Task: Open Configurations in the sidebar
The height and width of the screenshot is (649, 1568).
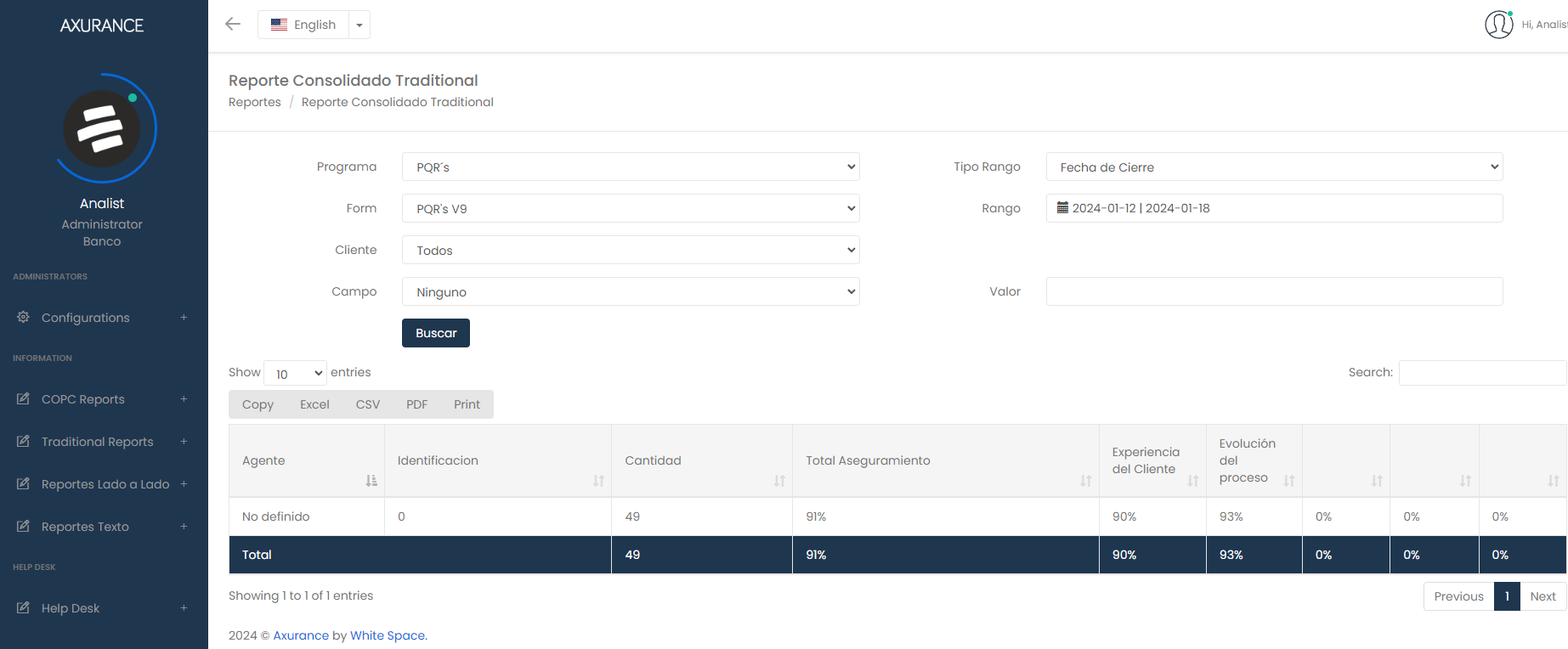Action: [86, 318]
